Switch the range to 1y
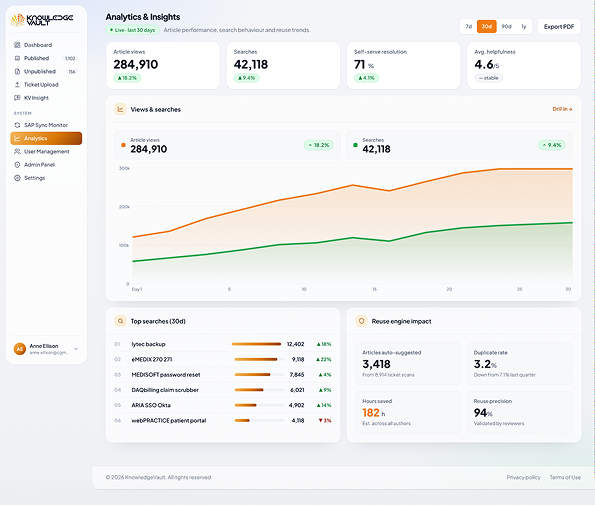 (524, 27)
